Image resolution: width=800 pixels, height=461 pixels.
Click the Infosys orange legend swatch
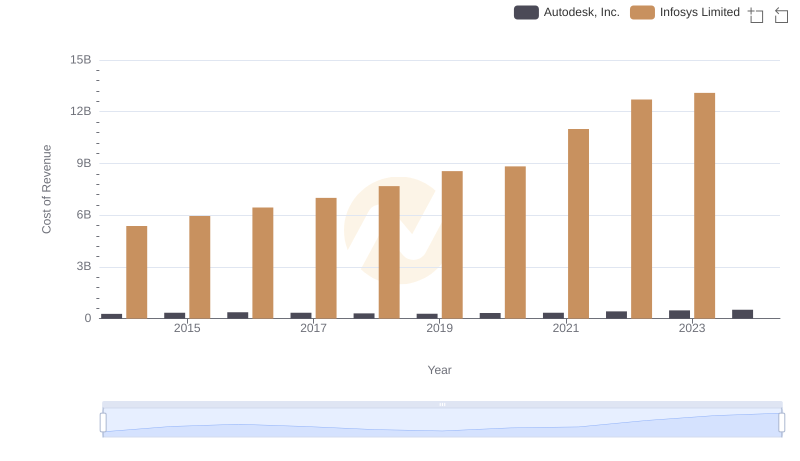coord(642,12)
